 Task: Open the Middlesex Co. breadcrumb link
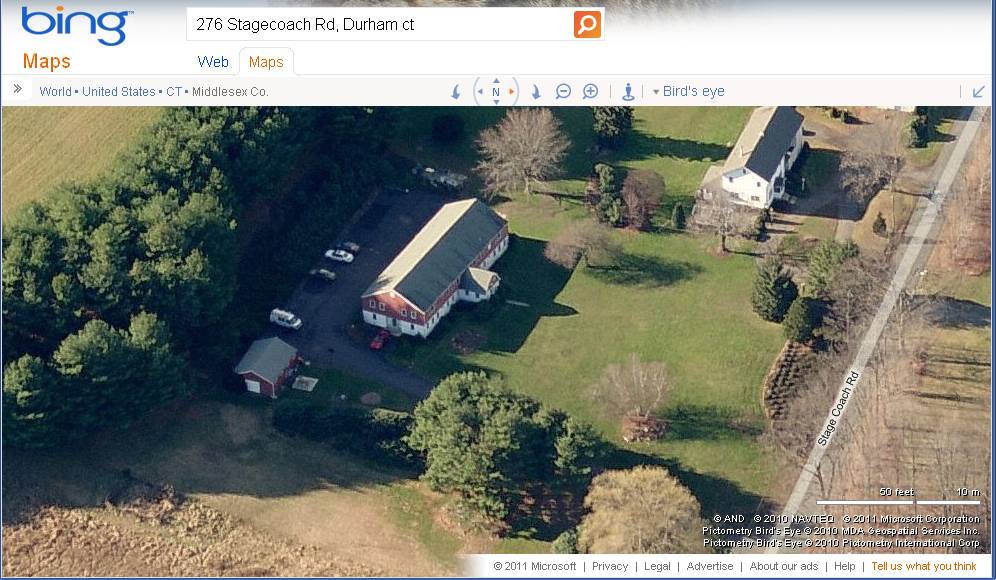point(230,91)
